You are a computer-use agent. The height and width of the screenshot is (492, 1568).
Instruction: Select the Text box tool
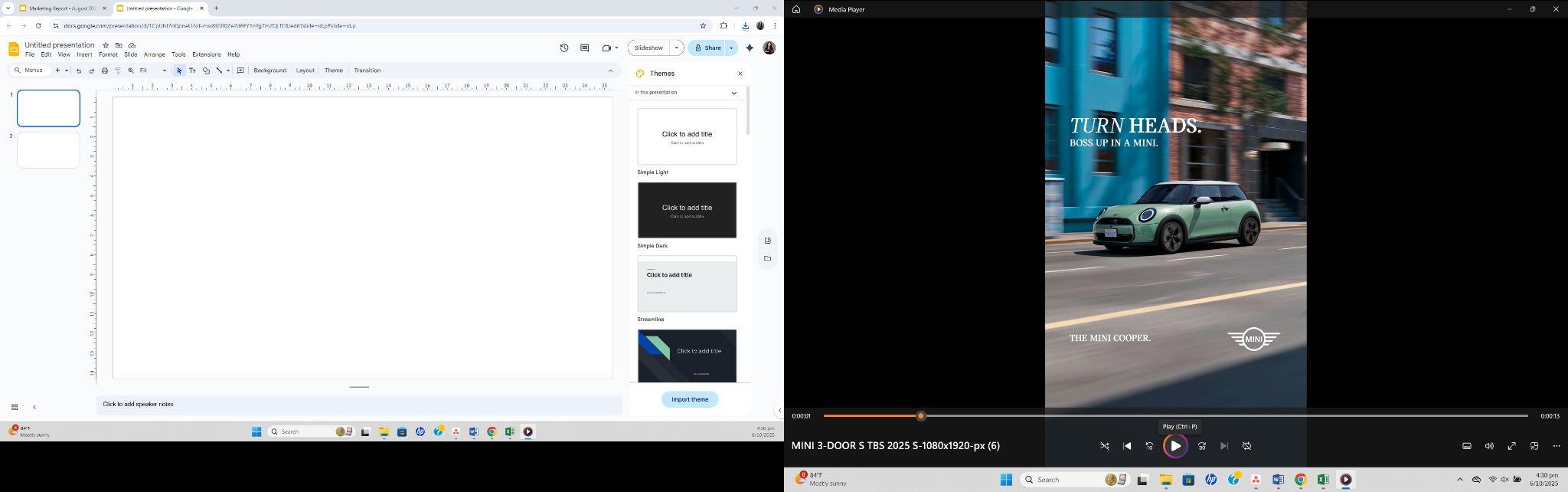[192, 71]
